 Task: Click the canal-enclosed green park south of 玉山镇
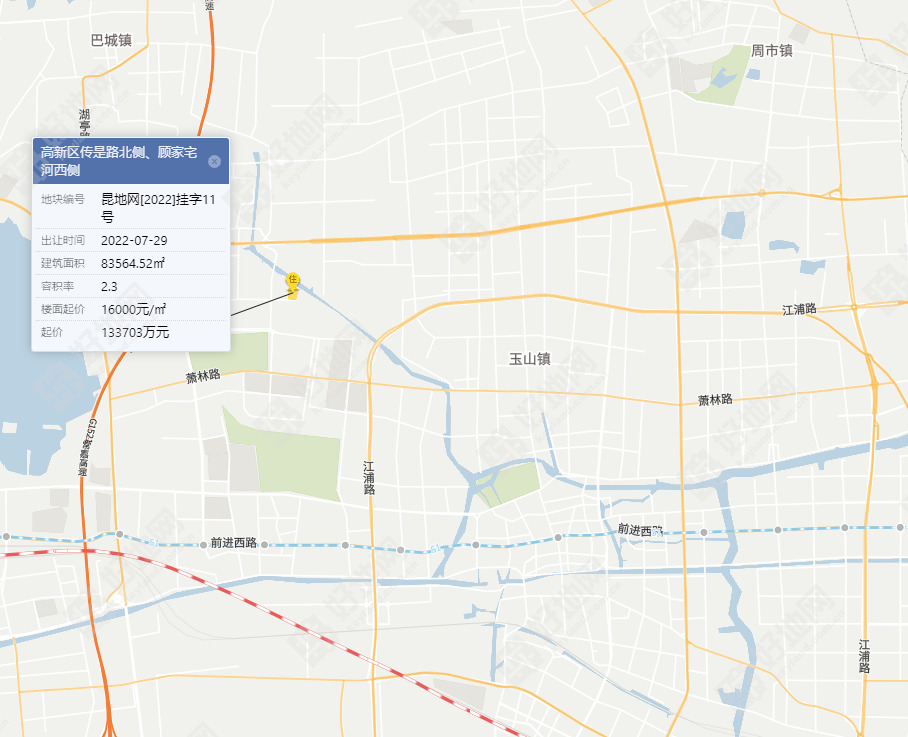(x=510, y=483)
